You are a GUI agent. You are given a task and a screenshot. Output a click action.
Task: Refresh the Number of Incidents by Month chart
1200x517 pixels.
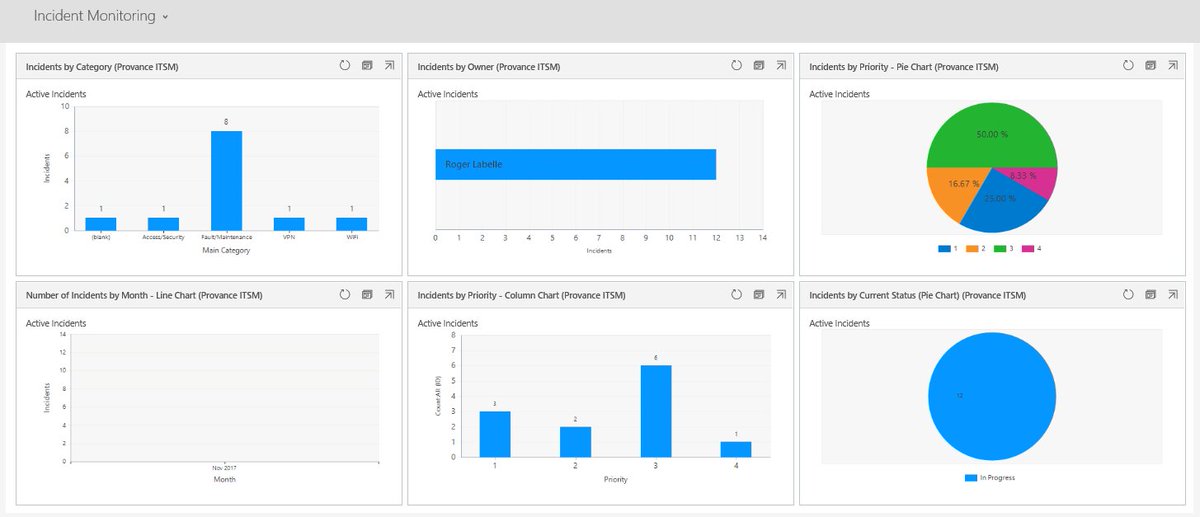pos(344,295)
